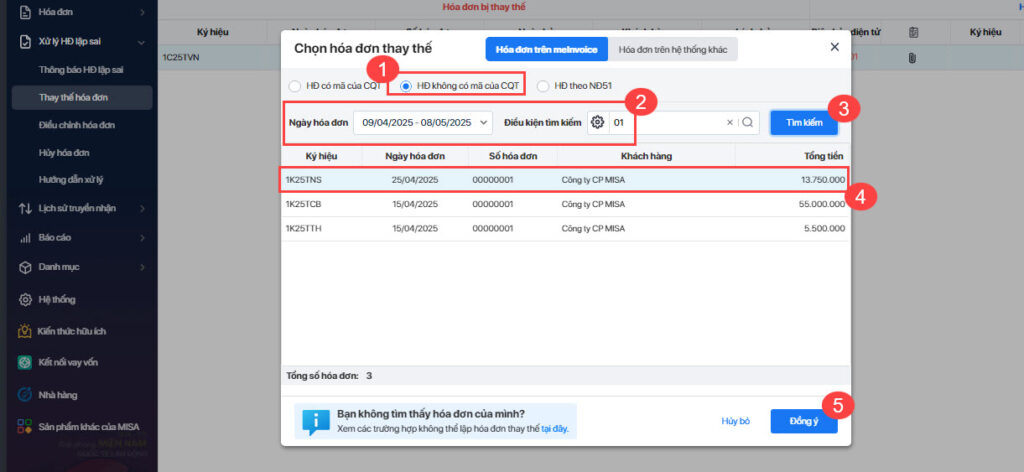Image resolution: width=1024 pixels, height=472 pixels.
Task: Select invoice row 1K25TCB
Action: [x=566, y=204]
